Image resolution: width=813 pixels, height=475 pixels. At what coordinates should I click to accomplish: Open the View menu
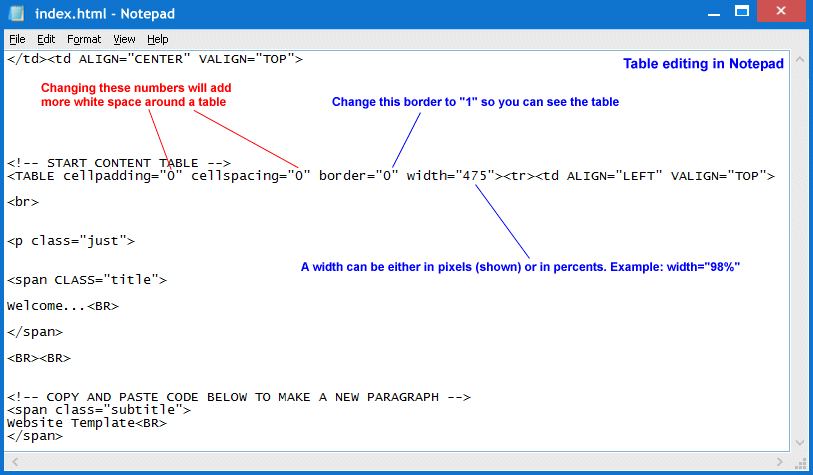[x=124, y=39]
